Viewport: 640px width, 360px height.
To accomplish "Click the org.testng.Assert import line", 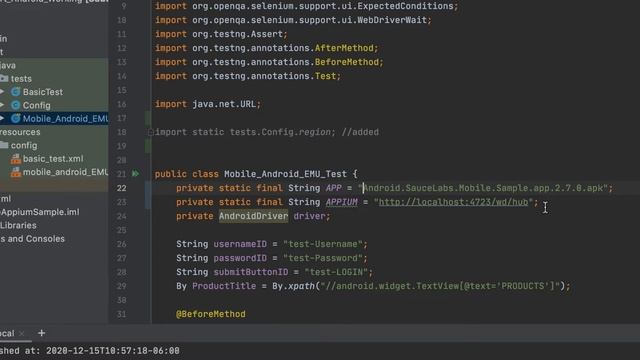I will [x=221, y=34].
